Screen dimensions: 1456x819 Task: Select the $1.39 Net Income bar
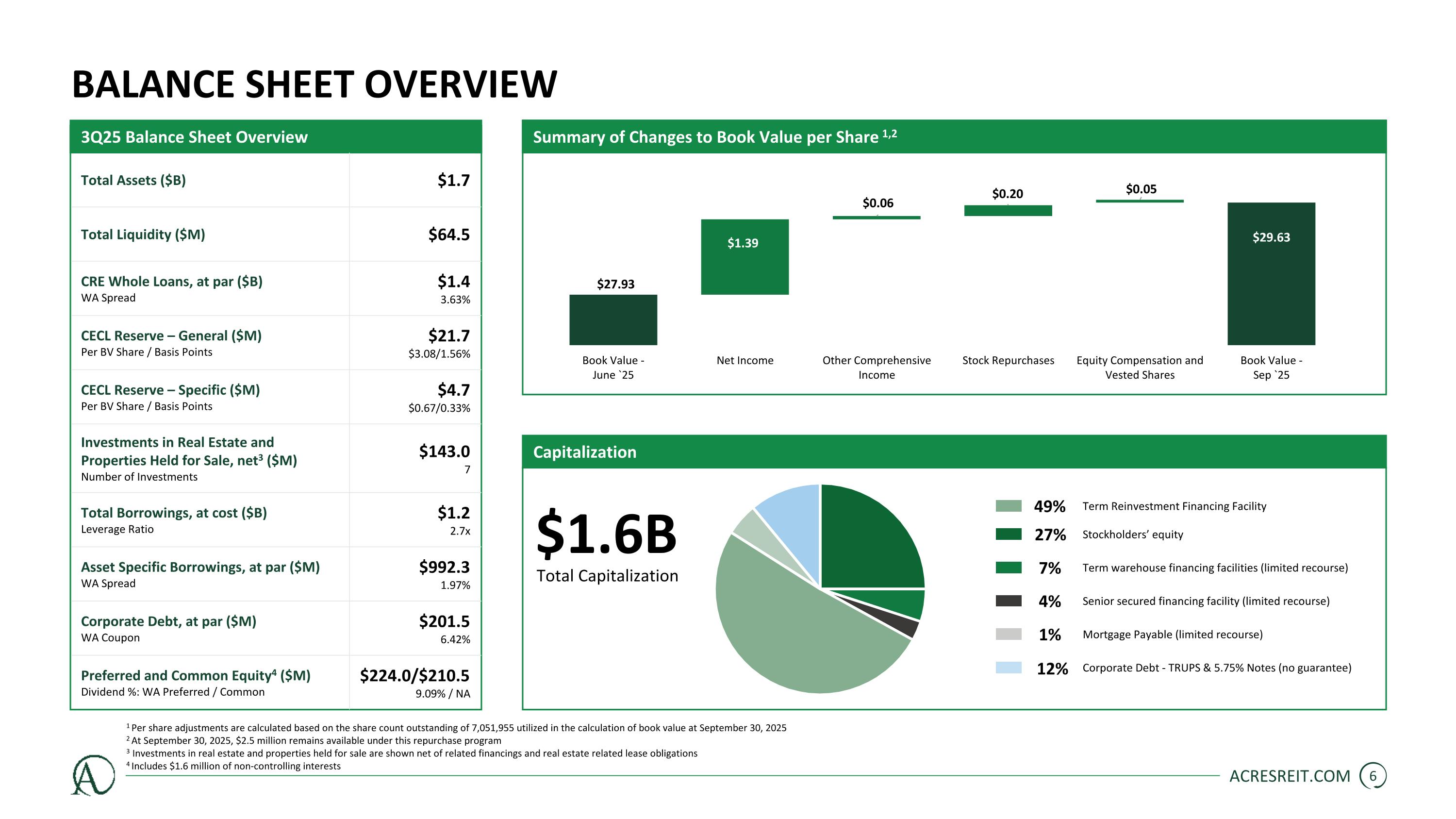[x=745, y=257]
